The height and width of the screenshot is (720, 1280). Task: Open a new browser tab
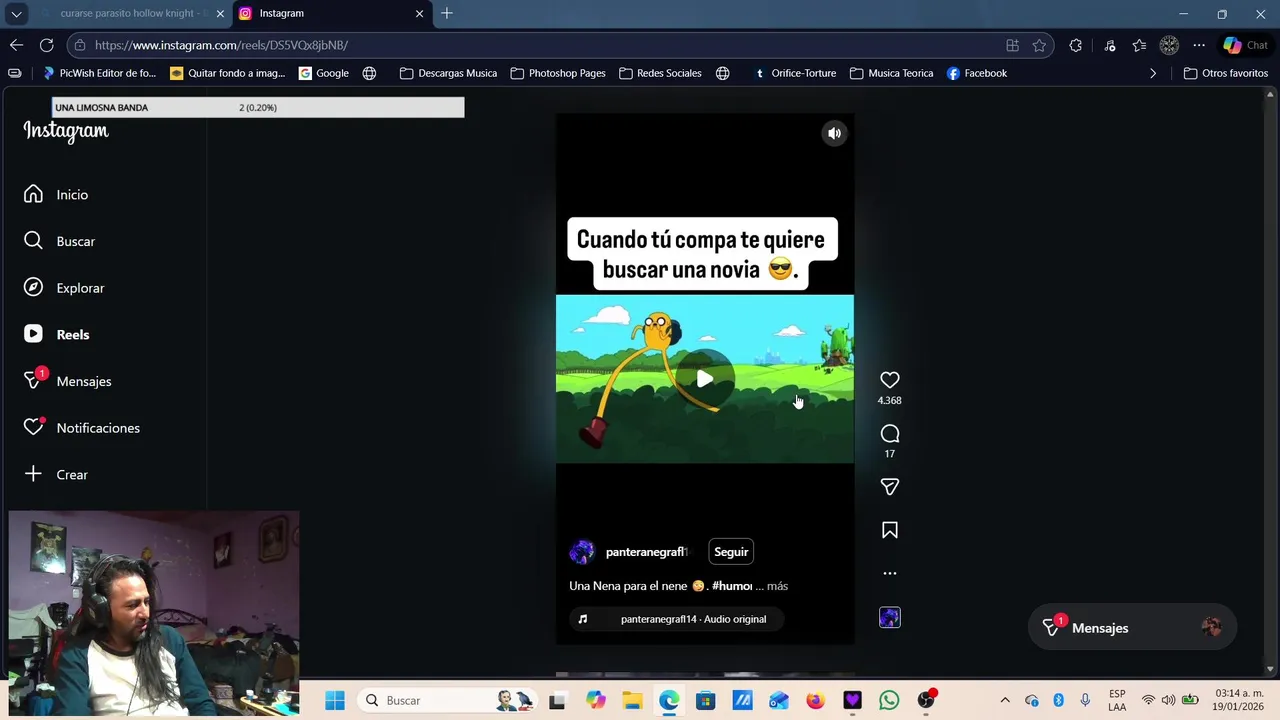pyautogui.click(x=447, y=13)
